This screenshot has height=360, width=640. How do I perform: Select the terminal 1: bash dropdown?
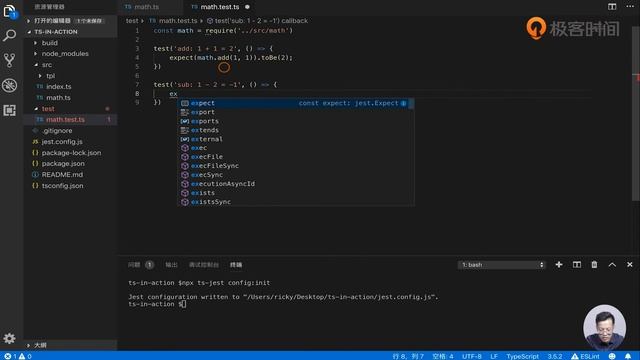[x=502, y=265]
